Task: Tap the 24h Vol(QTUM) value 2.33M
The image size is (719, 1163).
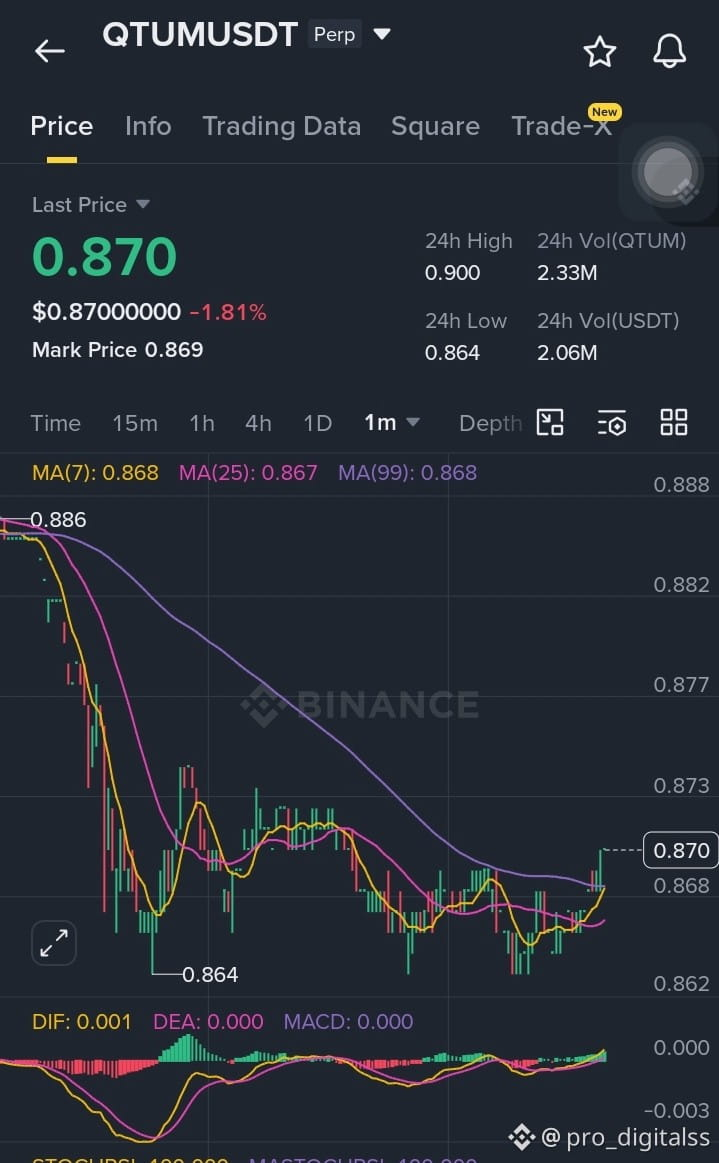Action: click(567, 273)
